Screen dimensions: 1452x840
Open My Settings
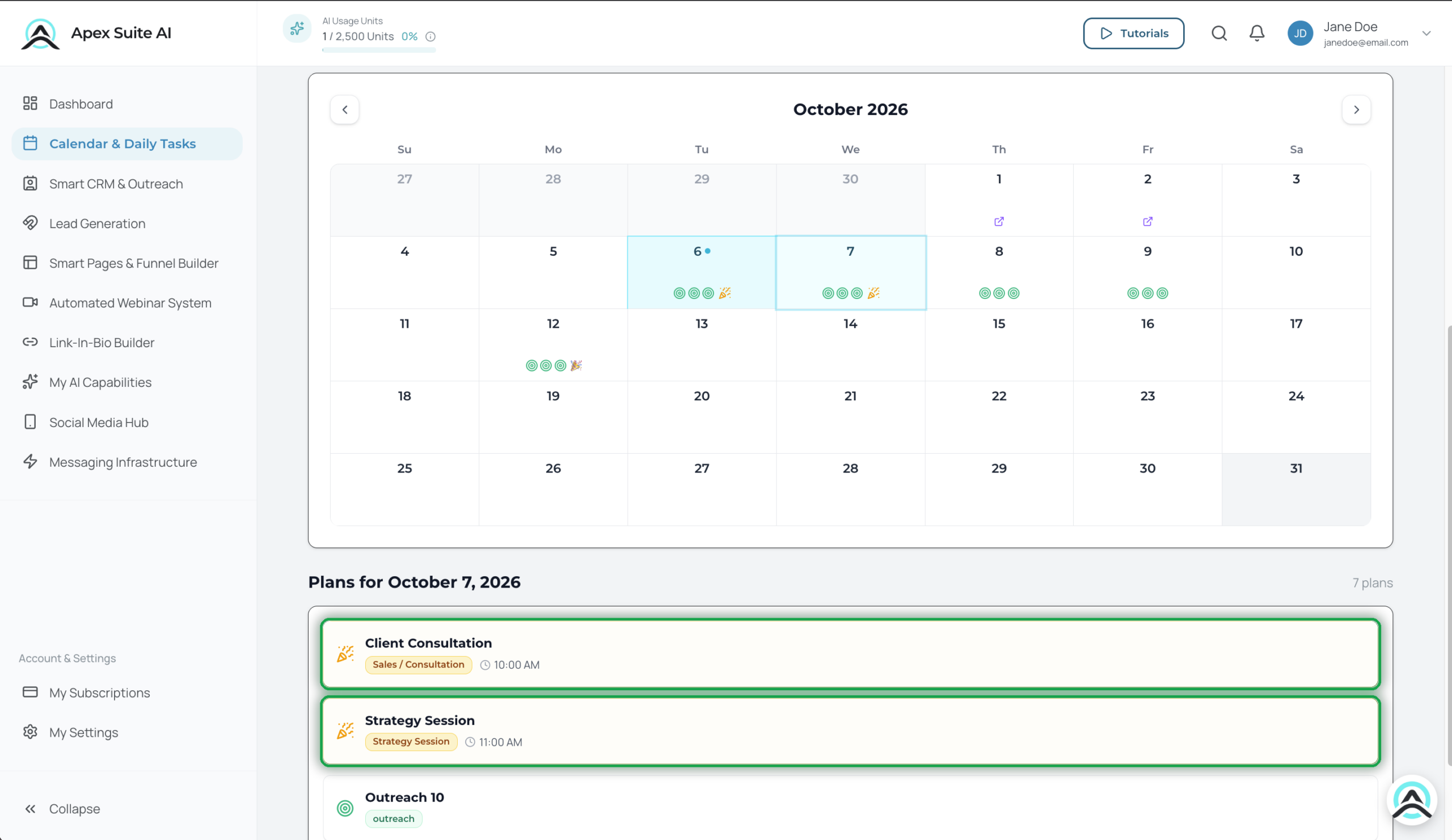tap(126, 732)
